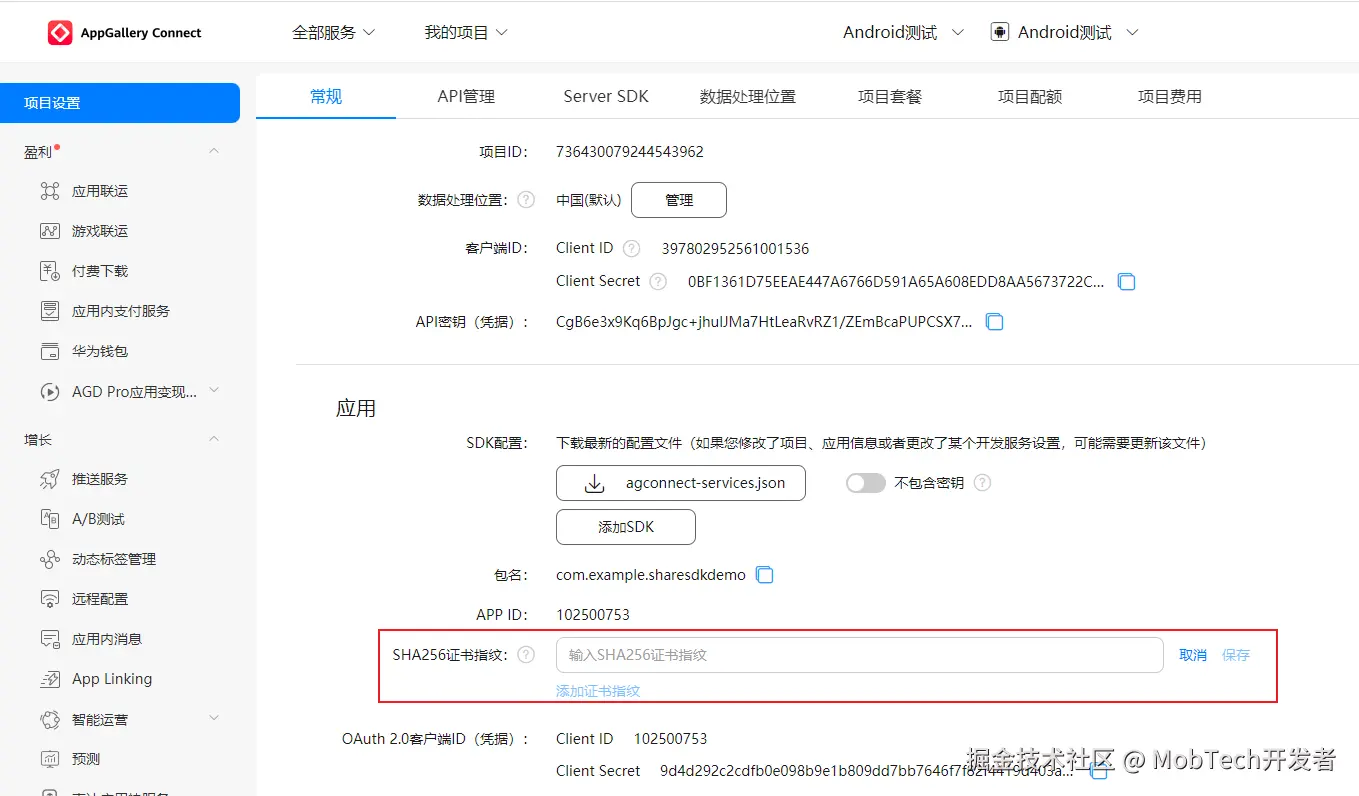1359x796 pixels.
Task: Show help for Client ID under 客户端ID
Action: (x=631, y=248)
